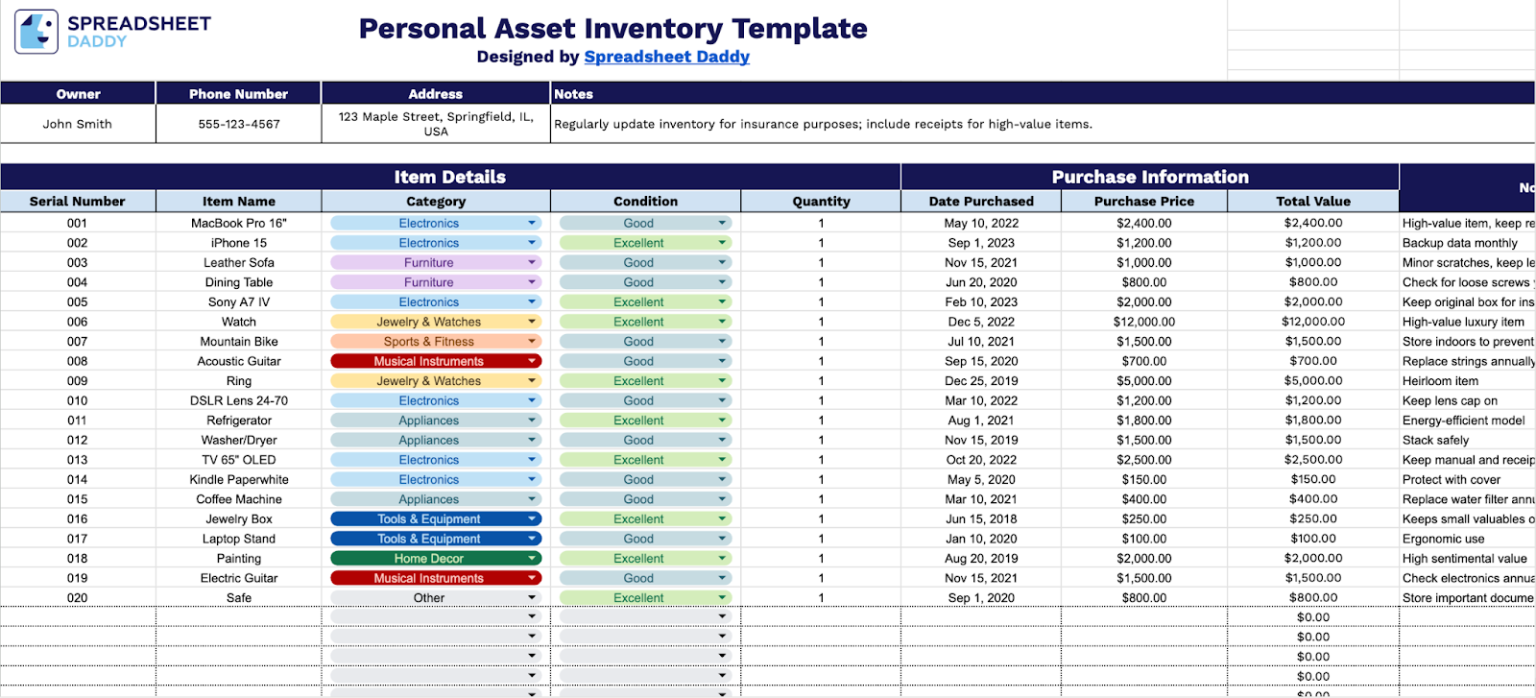Viewport: 1536px width, 698px height.
Task: Open Category dropdown for MacBook Pro 16"
Action: [x=531, y=222]
